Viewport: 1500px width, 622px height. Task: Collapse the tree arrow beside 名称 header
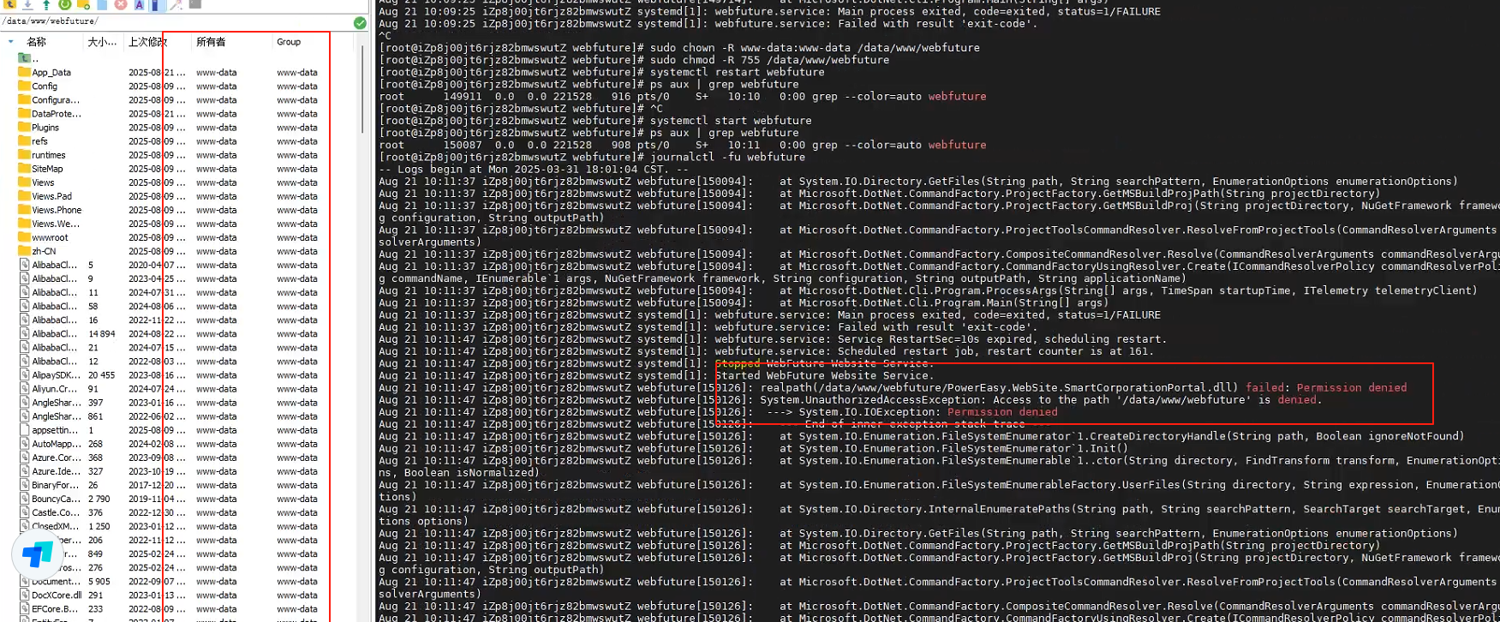(10, 42)
